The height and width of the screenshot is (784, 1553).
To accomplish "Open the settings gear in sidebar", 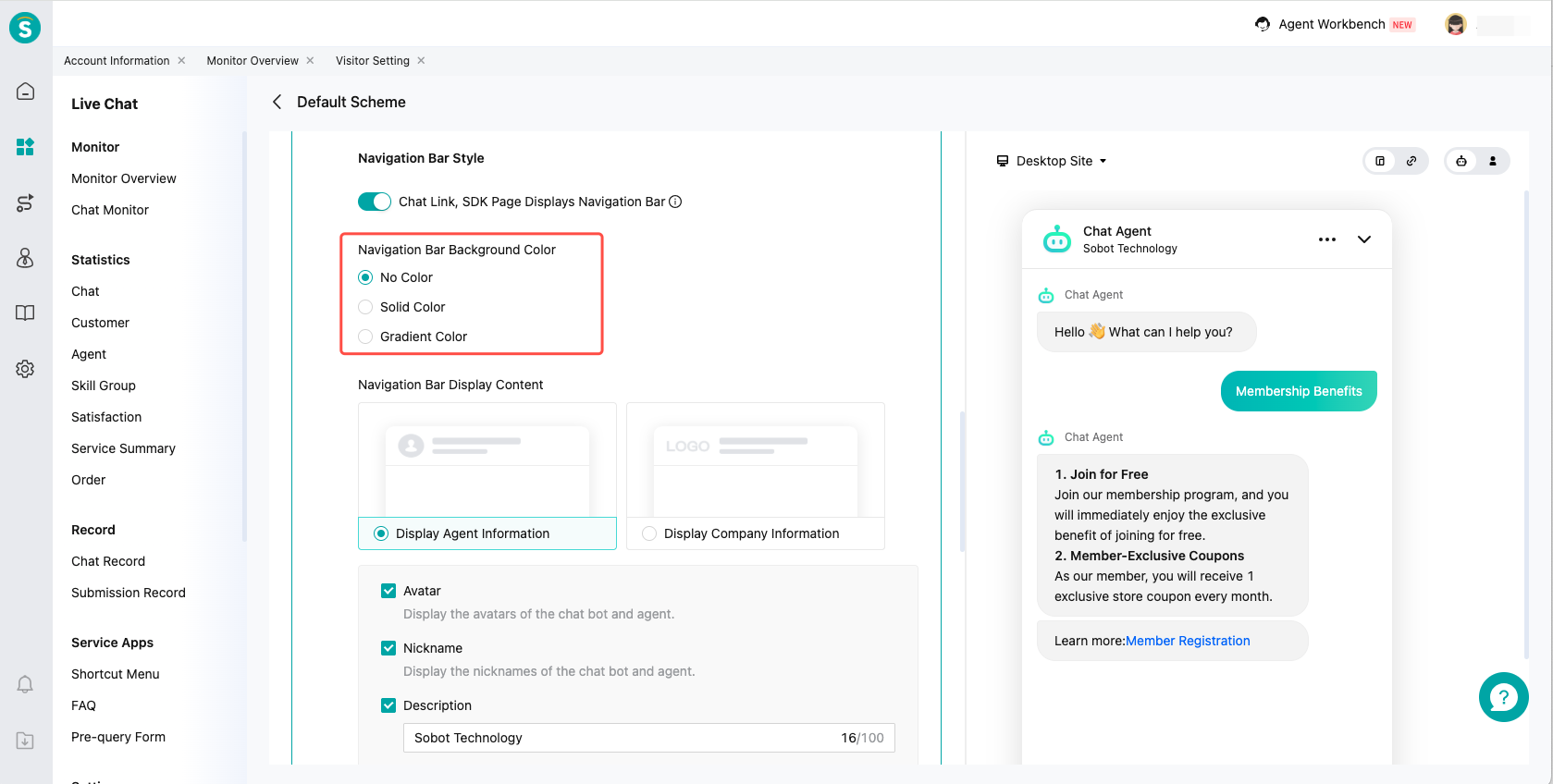I will click(x=25, y=369).
